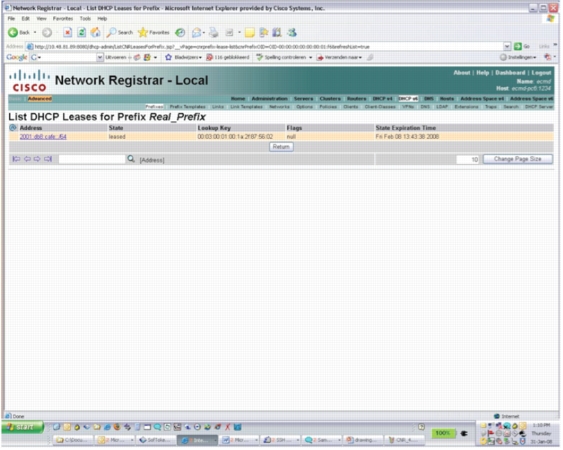Focus the page size field showing 10
Image resolution: width=563 pixels, height=450 pixels.
(x=467, y=159)
